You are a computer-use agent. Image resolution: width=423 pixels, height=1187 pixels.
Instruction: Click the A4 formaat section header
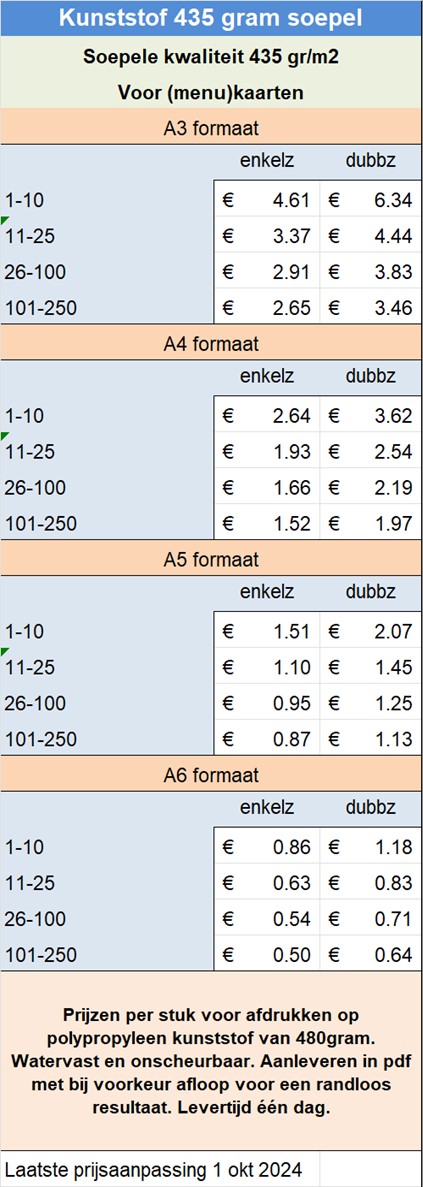[211, 344]
